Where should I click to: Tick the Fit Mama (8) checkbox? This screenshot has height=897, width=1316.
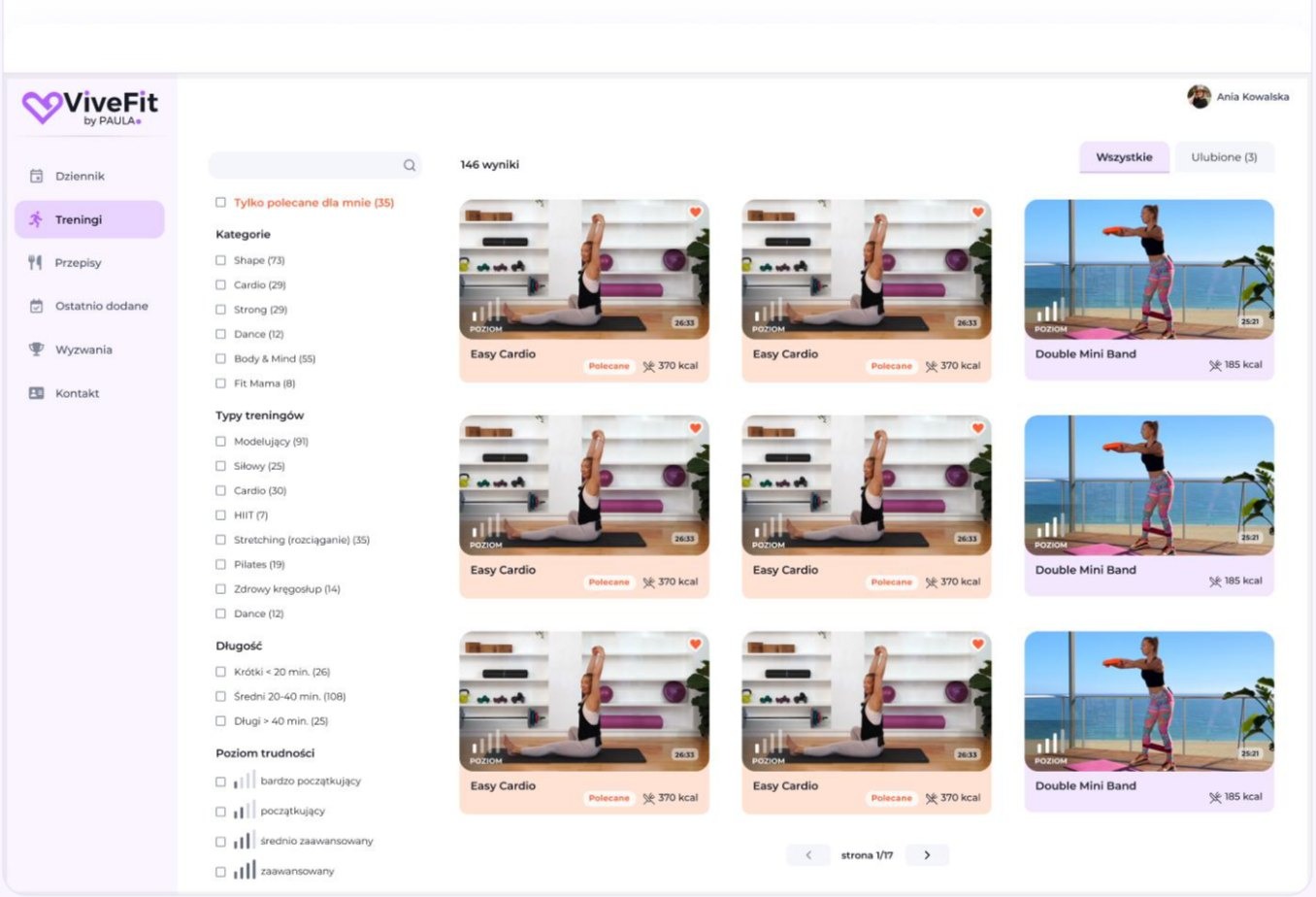click(x=220, y=383)
